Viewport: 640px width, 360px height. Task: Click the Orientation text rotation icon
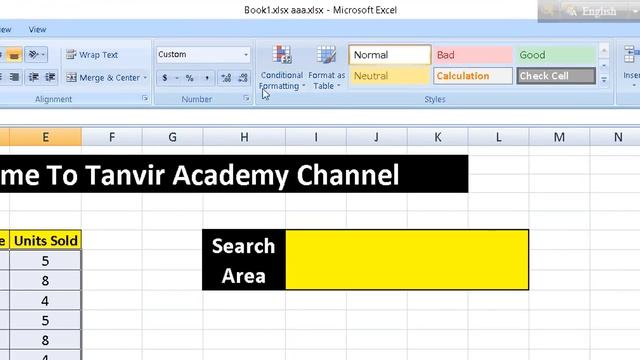coord(33,54)
